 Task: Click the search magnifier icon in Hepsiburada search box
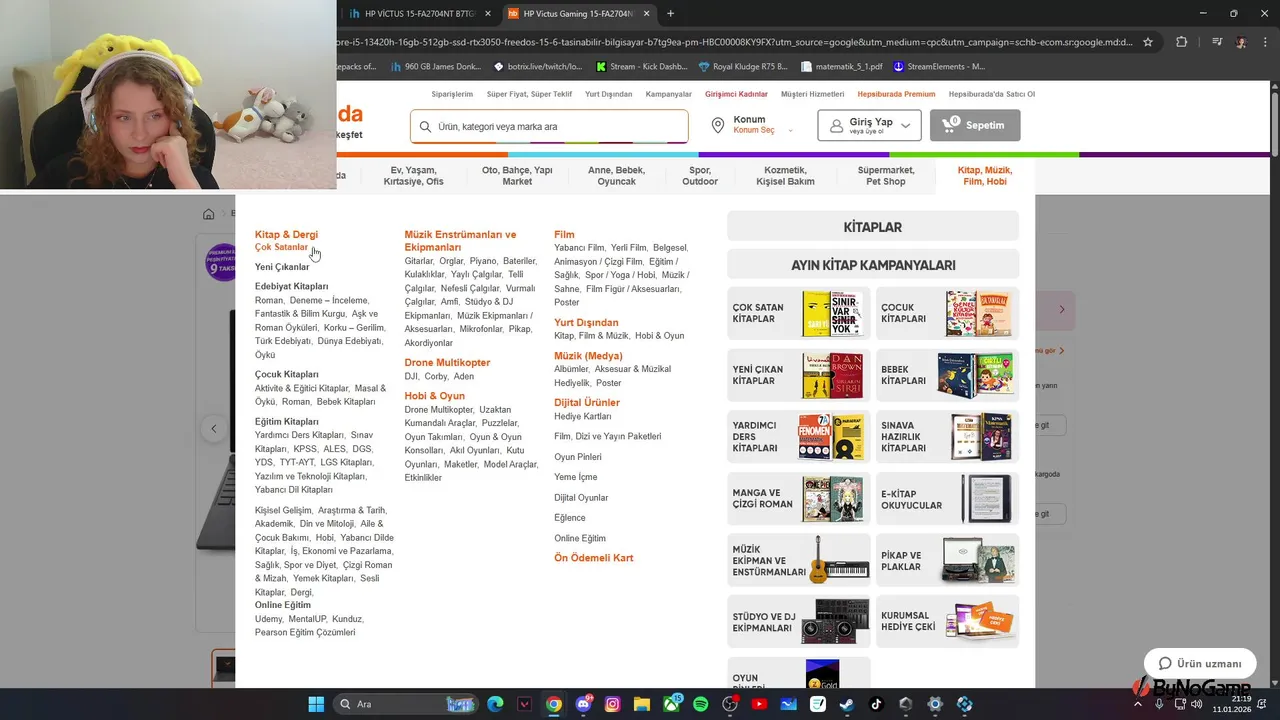click(x=425, y=127)
